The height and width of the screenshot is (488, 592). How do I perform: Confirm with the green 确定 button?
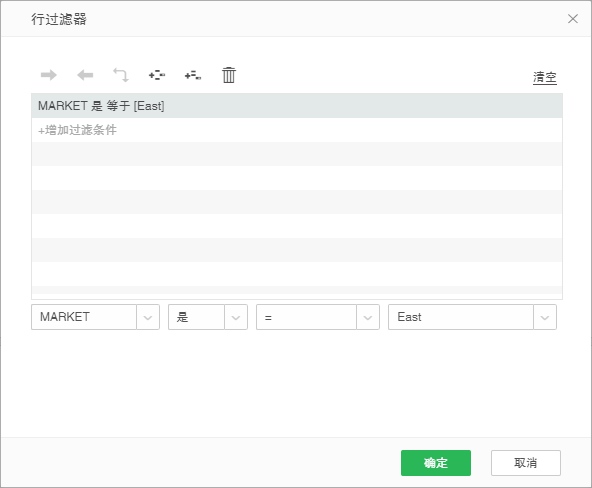[436, 463]
